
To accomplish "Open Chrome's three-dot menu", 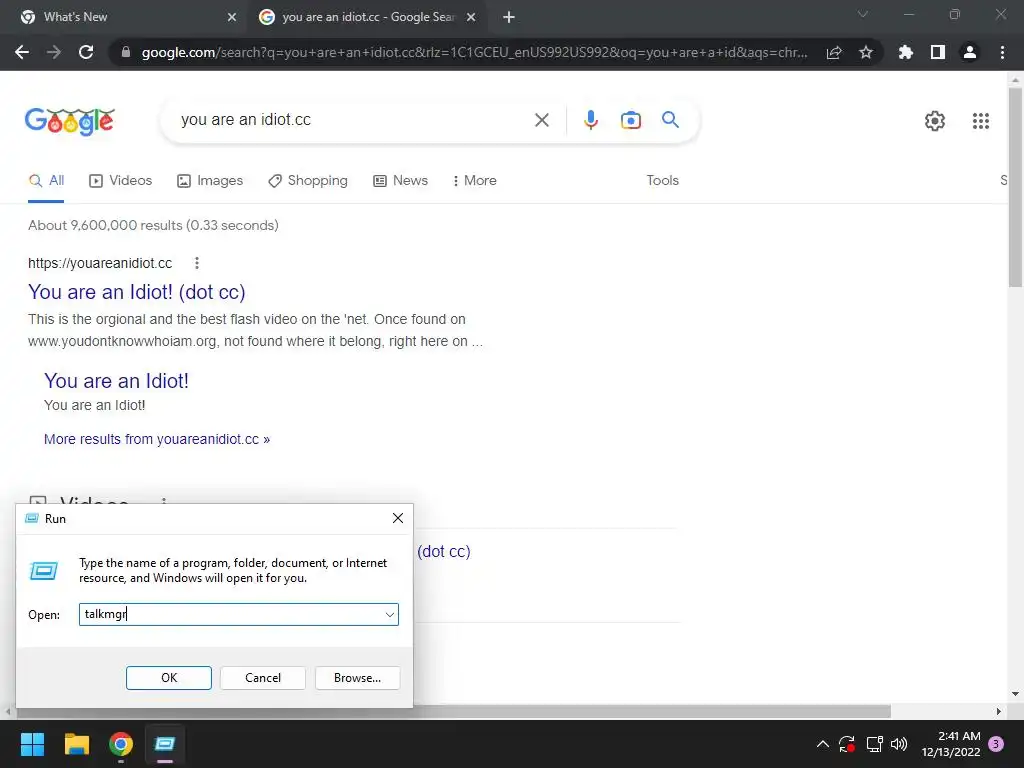I will (1002, 52).
